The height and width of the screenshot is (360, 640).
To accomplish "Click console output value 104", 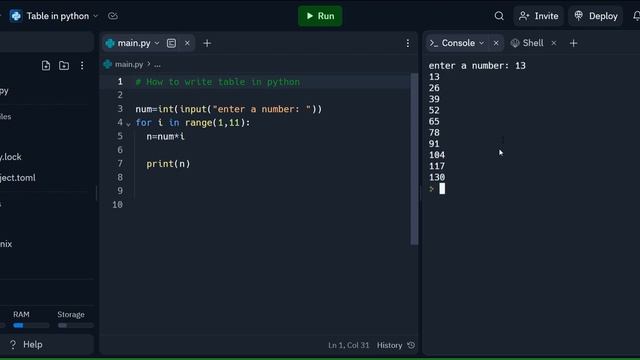I will click(437, 155).
